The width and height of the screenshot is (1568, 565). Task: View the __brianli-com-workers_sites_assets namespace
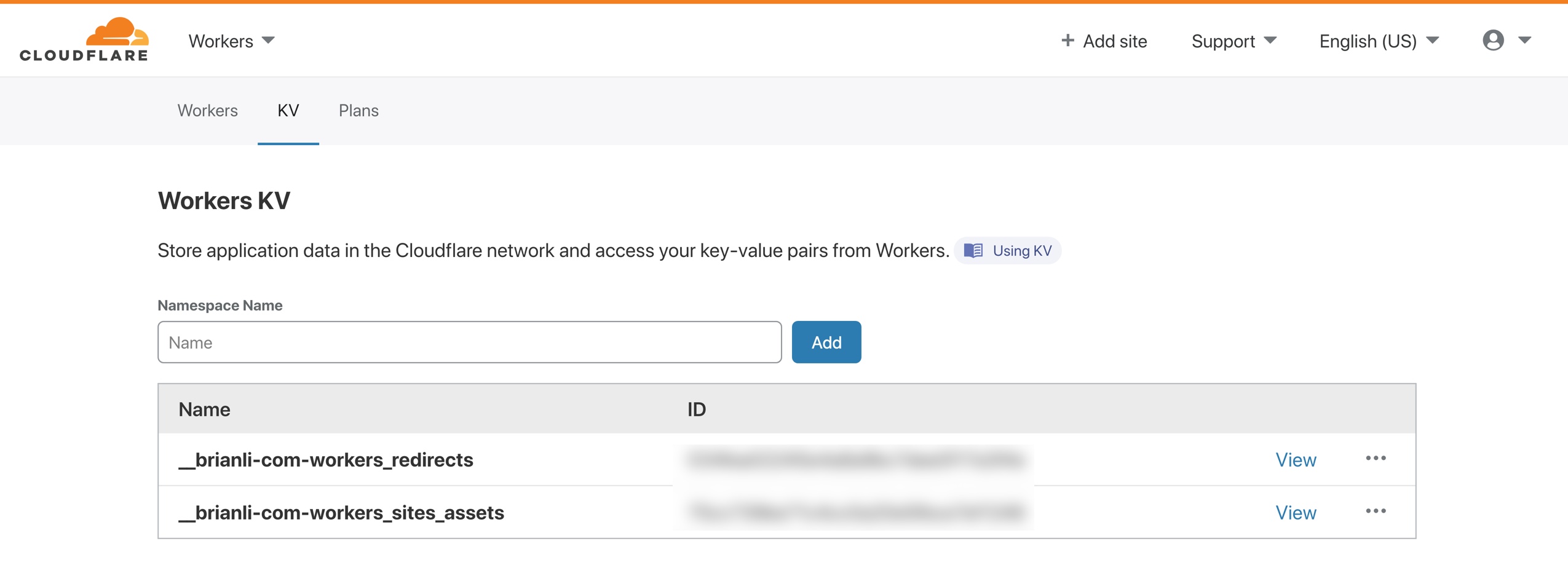[1296, 513]
